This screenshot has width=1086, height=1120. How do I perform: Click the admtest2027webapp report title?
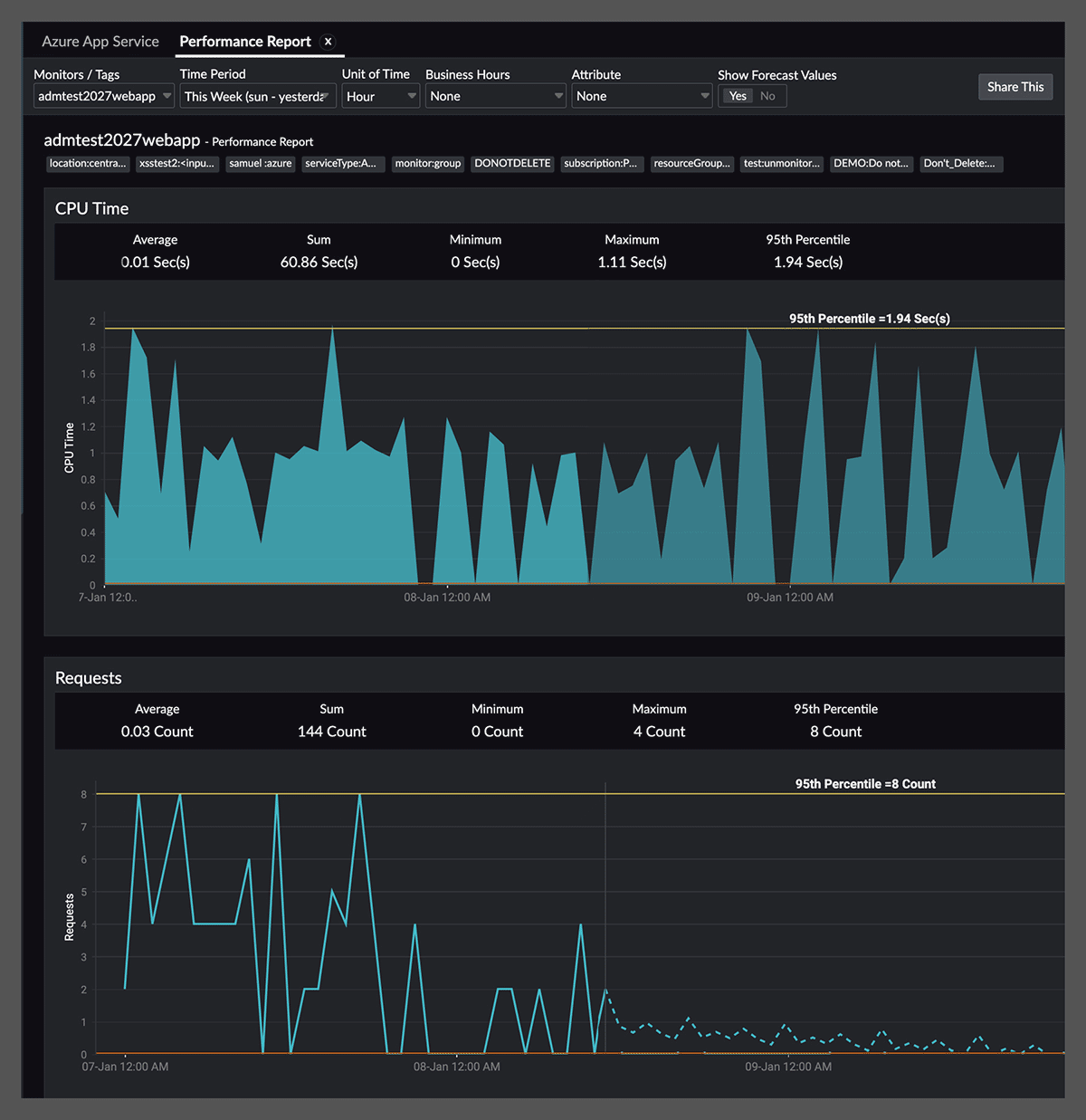pyautogui.click(x=121, y=140)
